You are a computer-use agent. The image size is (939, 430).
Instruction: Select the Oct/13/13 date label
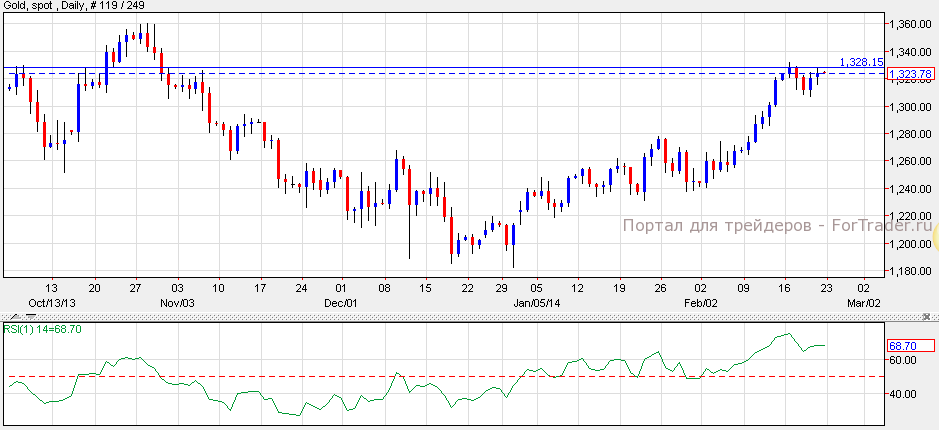(x=51, y=302)
